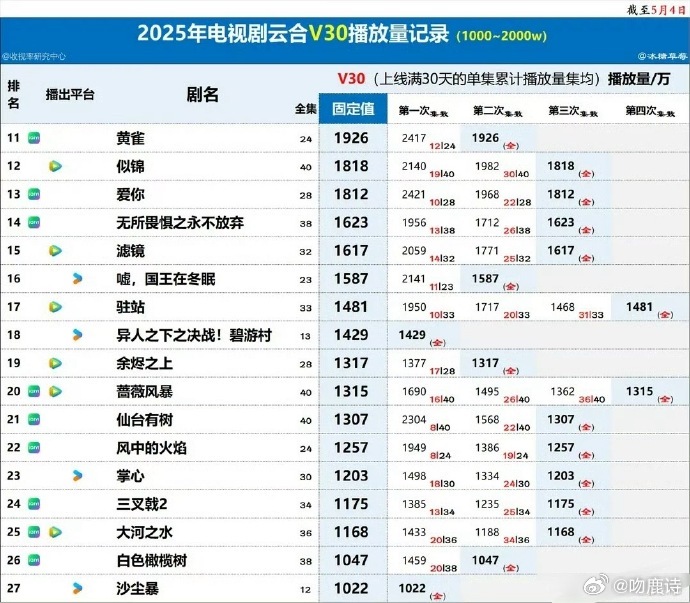690x603 pixels.
Task: Click the drama name 掌心
Action: [x=131, y=476]
